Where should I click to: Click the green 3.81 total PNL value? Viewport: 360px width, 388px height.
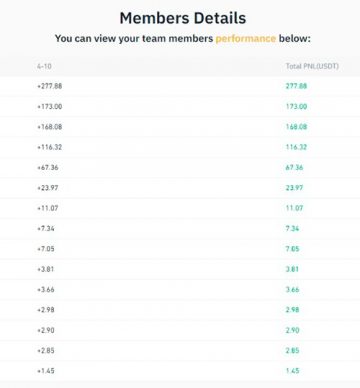point(292,269)
